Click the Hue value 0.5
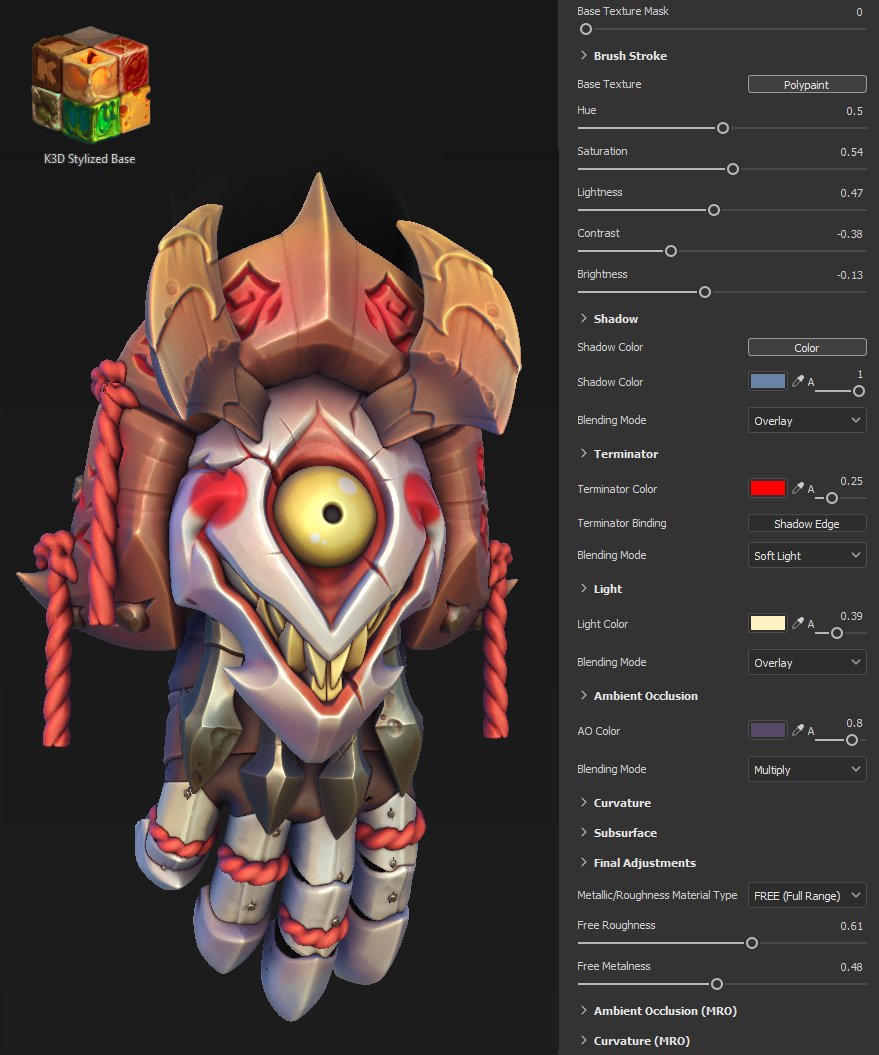The image size is (879, 1055). click(854, 111)
